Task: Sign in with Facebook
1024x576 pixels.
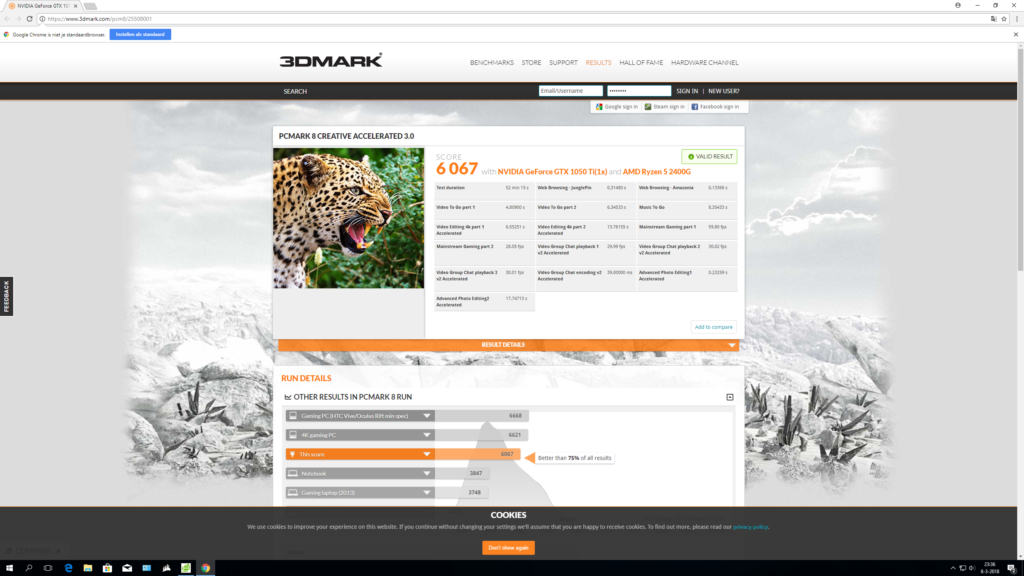Action: point(715,106)
